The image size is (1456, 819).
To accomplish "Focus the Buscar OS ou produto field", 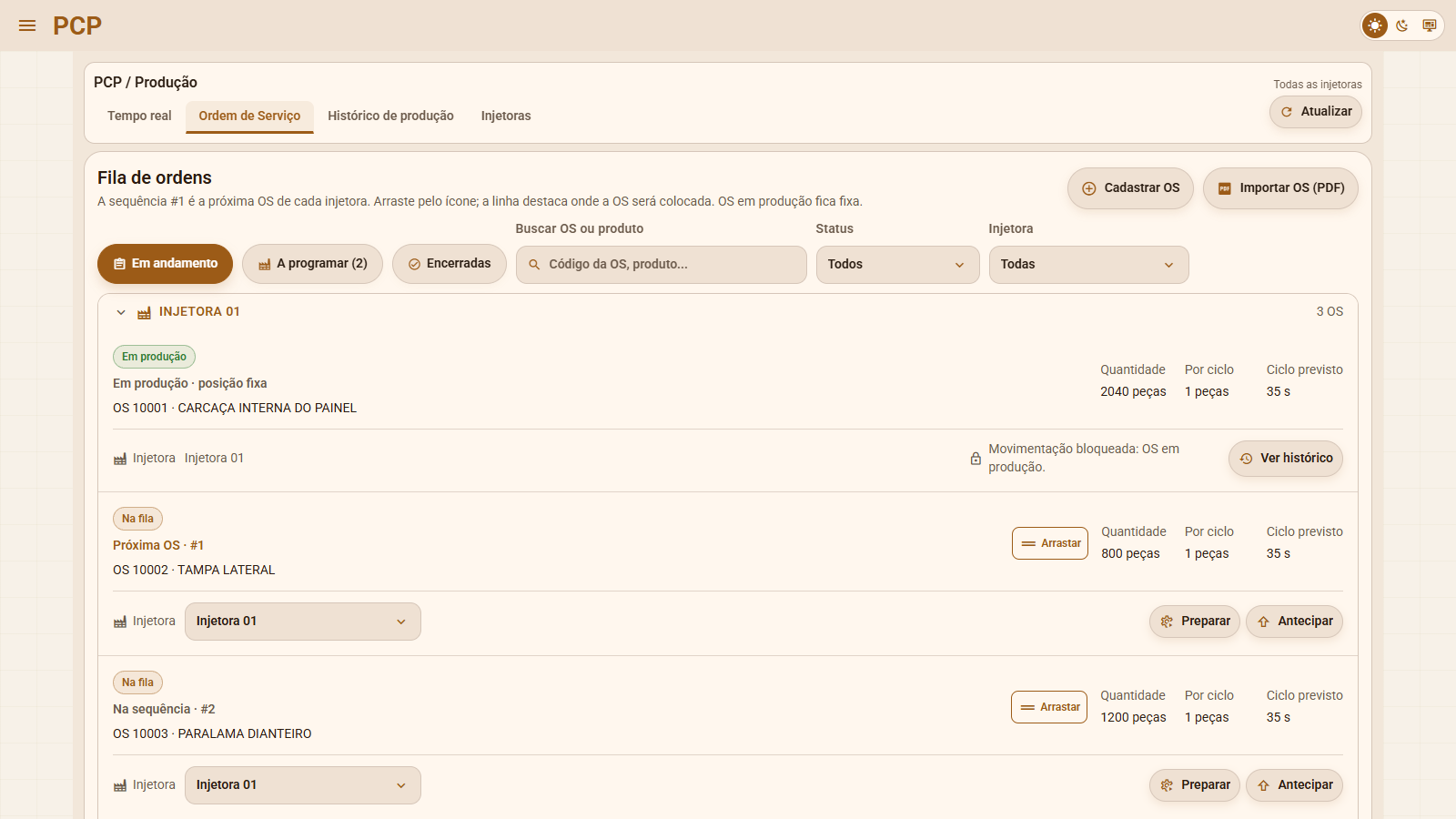I will tap(662, 265).
